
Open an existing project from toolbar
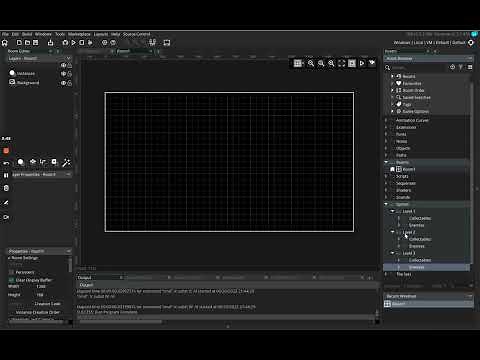[x=27, y=43]
